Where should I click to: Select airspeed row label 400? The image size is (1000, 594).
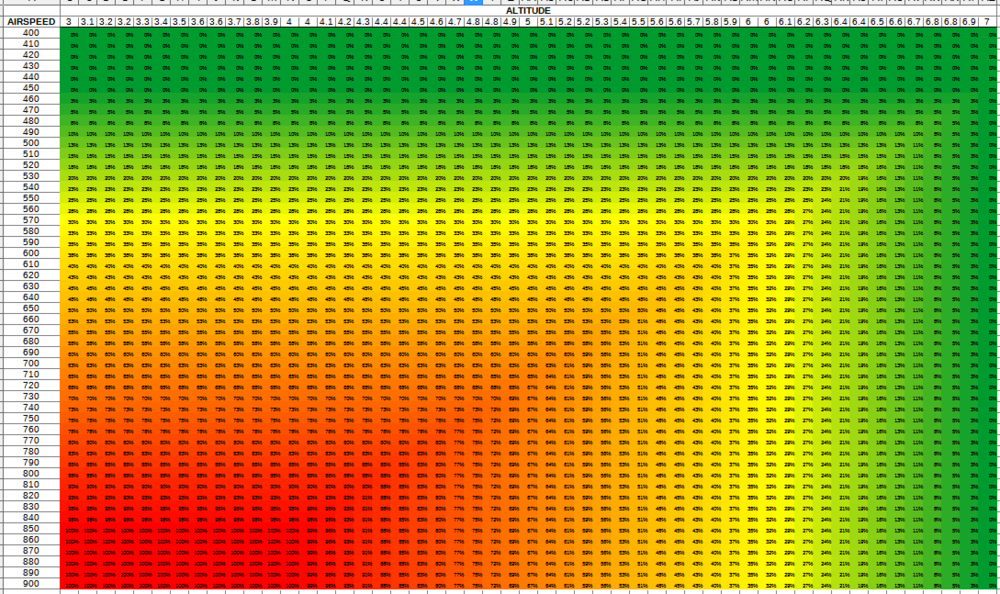[31, 33]
